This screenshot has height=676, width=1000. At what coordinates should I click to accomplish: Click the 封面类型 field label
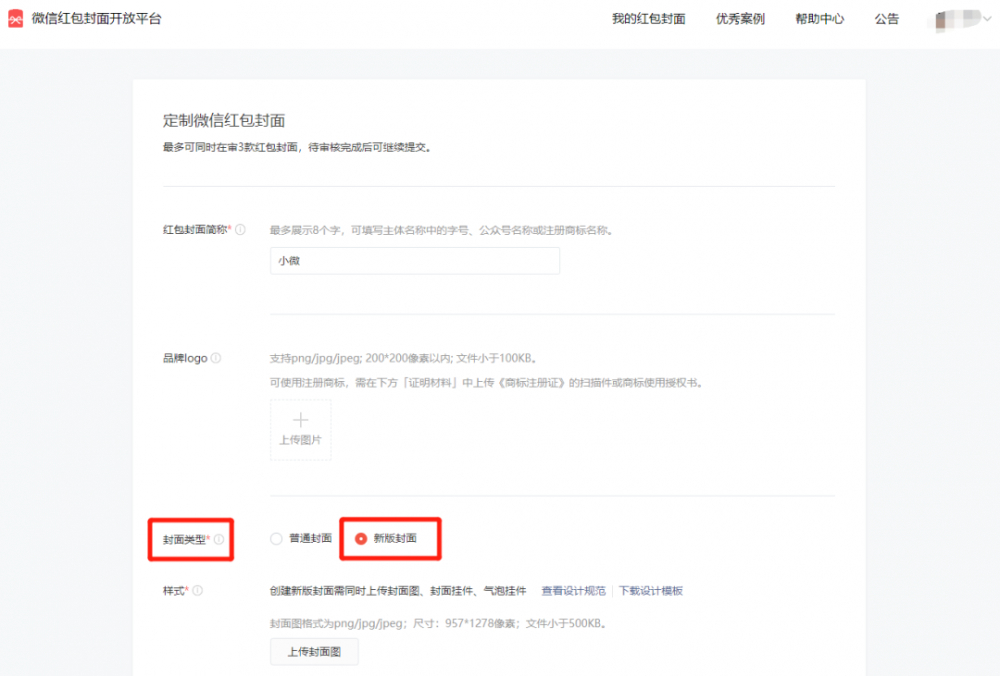184,540
